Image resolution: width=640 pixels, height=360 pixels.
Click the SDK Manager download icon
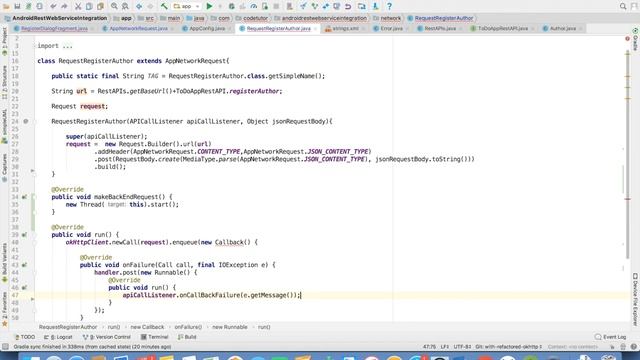[x=376, y=6]
